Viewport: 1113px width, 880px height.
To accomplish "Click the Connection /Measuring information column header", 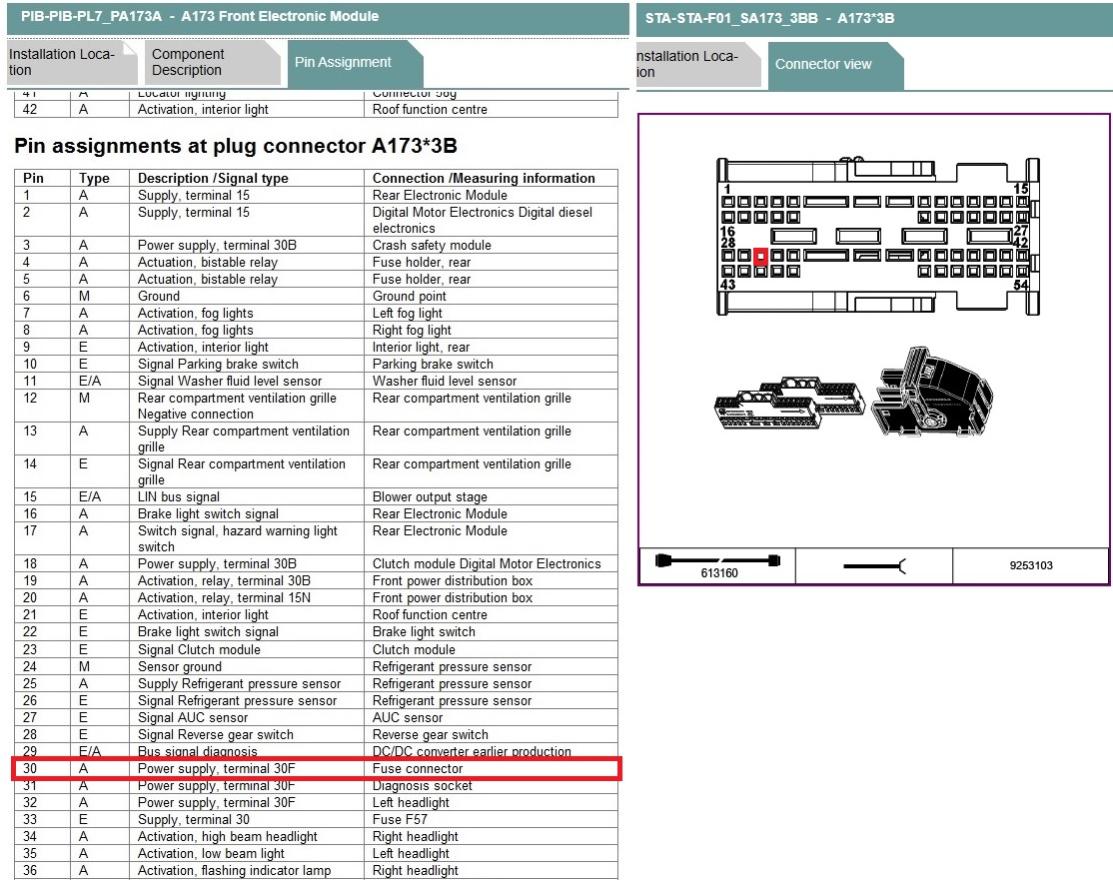I will pyautogui.click(x=483, y=178).
